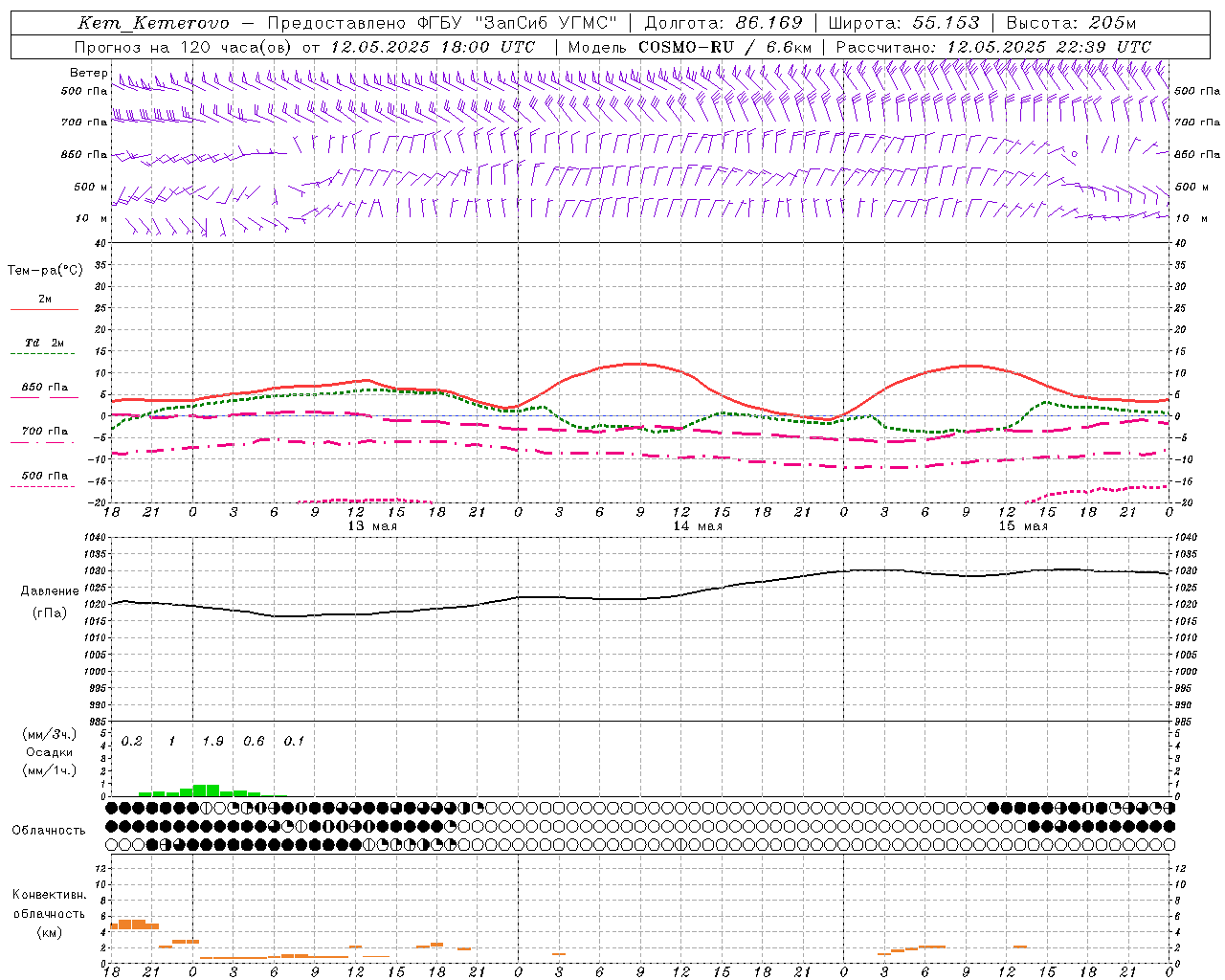Select the Облачность cloud cover label

(49, 830)
